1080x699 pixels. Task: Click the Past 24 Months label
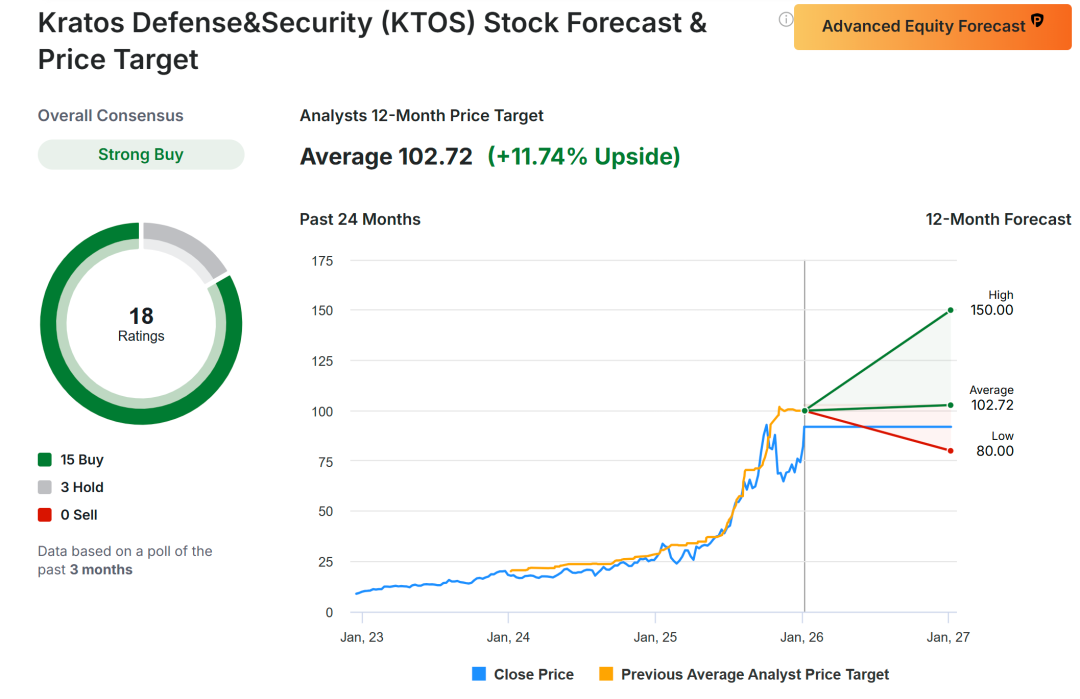tap(360, 219)
